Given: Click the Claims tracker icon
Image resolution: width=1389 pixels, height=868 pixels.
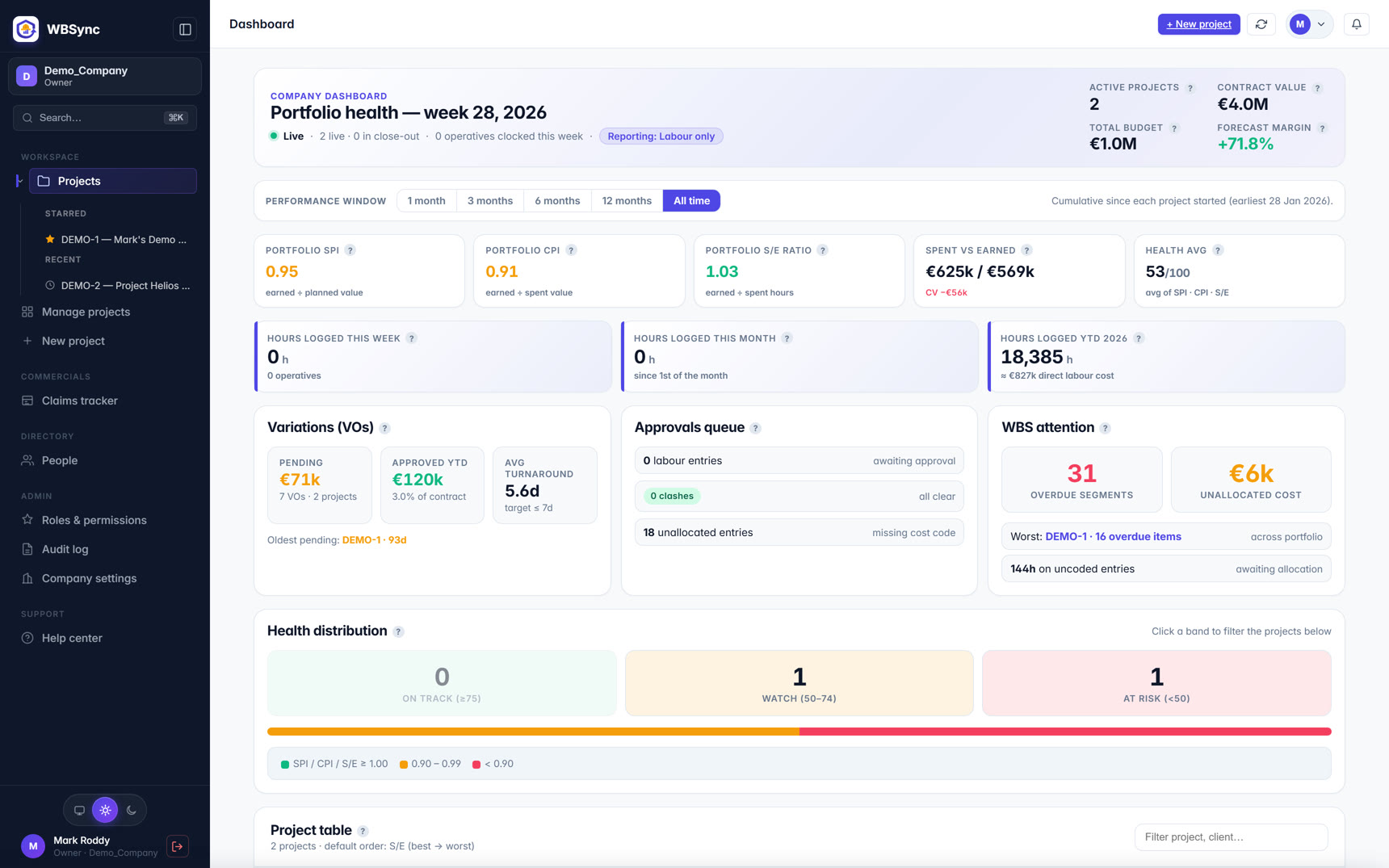Looking at the screenshot, I should pyautogui.click(x=27, y=400).
